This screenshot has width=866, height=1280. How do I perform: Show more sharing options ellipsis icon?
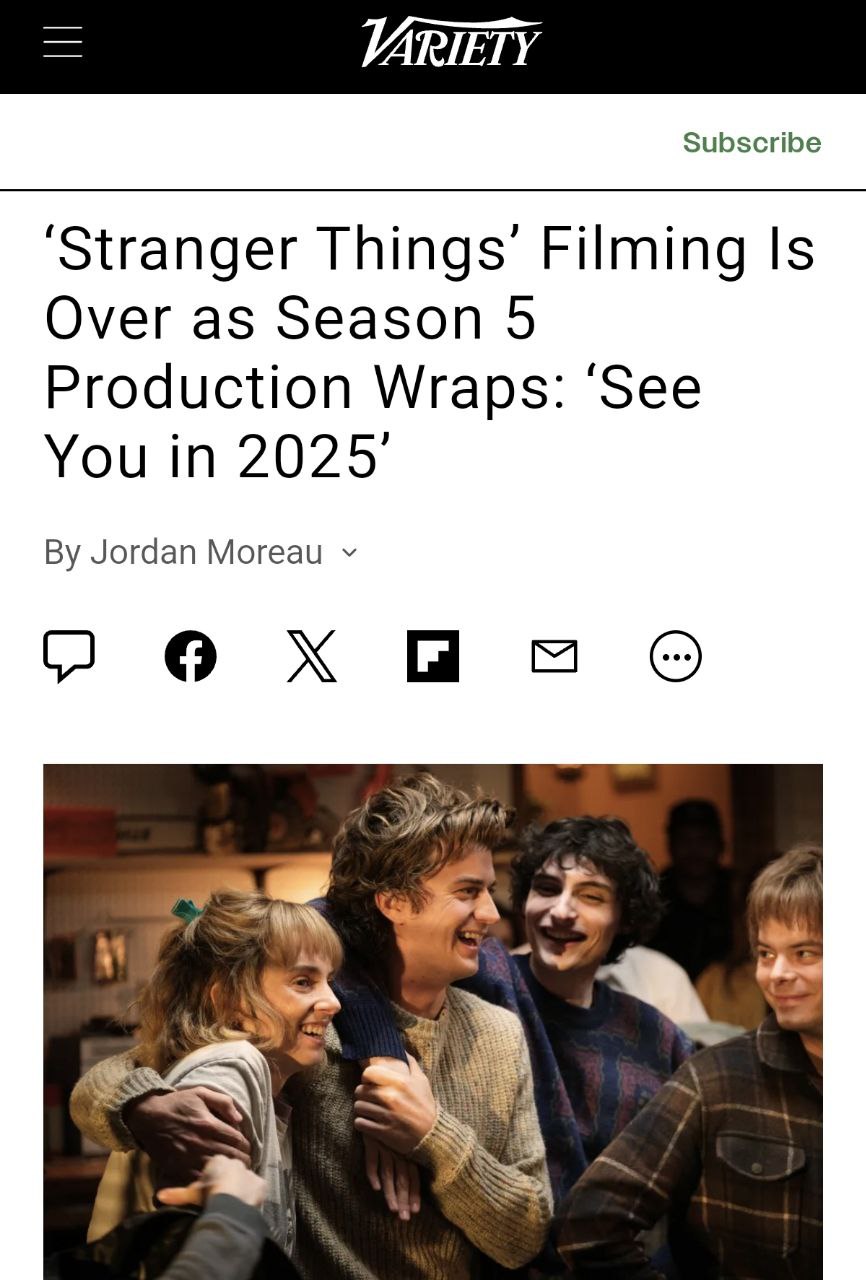[x=676, y=656]
